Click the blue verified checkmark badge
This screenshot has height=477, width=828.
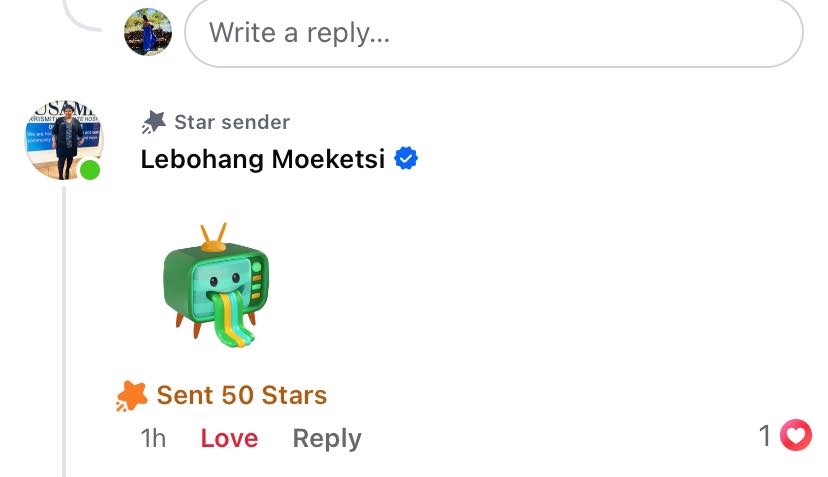tap(405, 158)
